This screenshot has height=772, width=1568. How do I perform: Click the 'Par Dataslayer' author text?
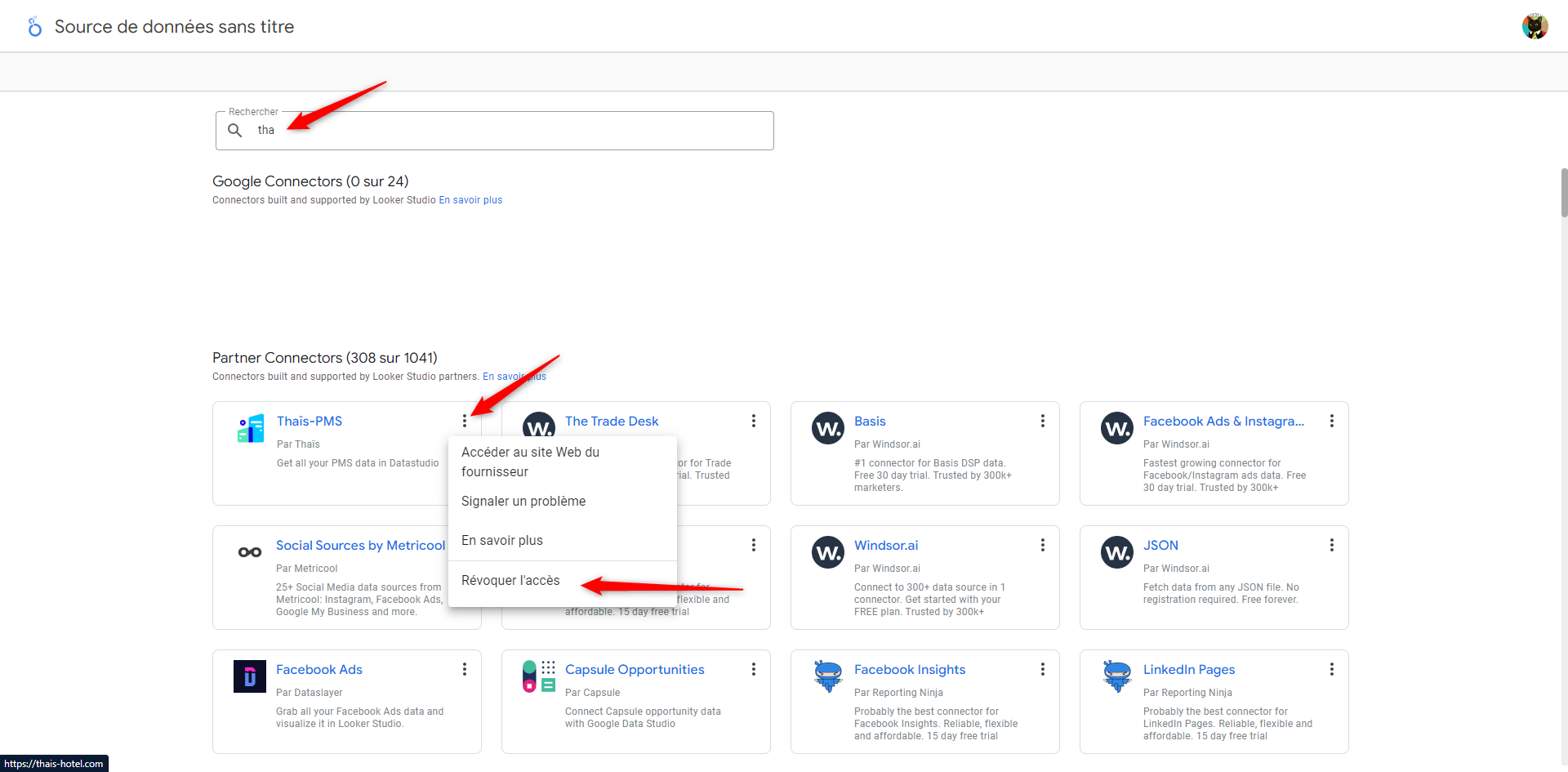[x=309, y=693]
